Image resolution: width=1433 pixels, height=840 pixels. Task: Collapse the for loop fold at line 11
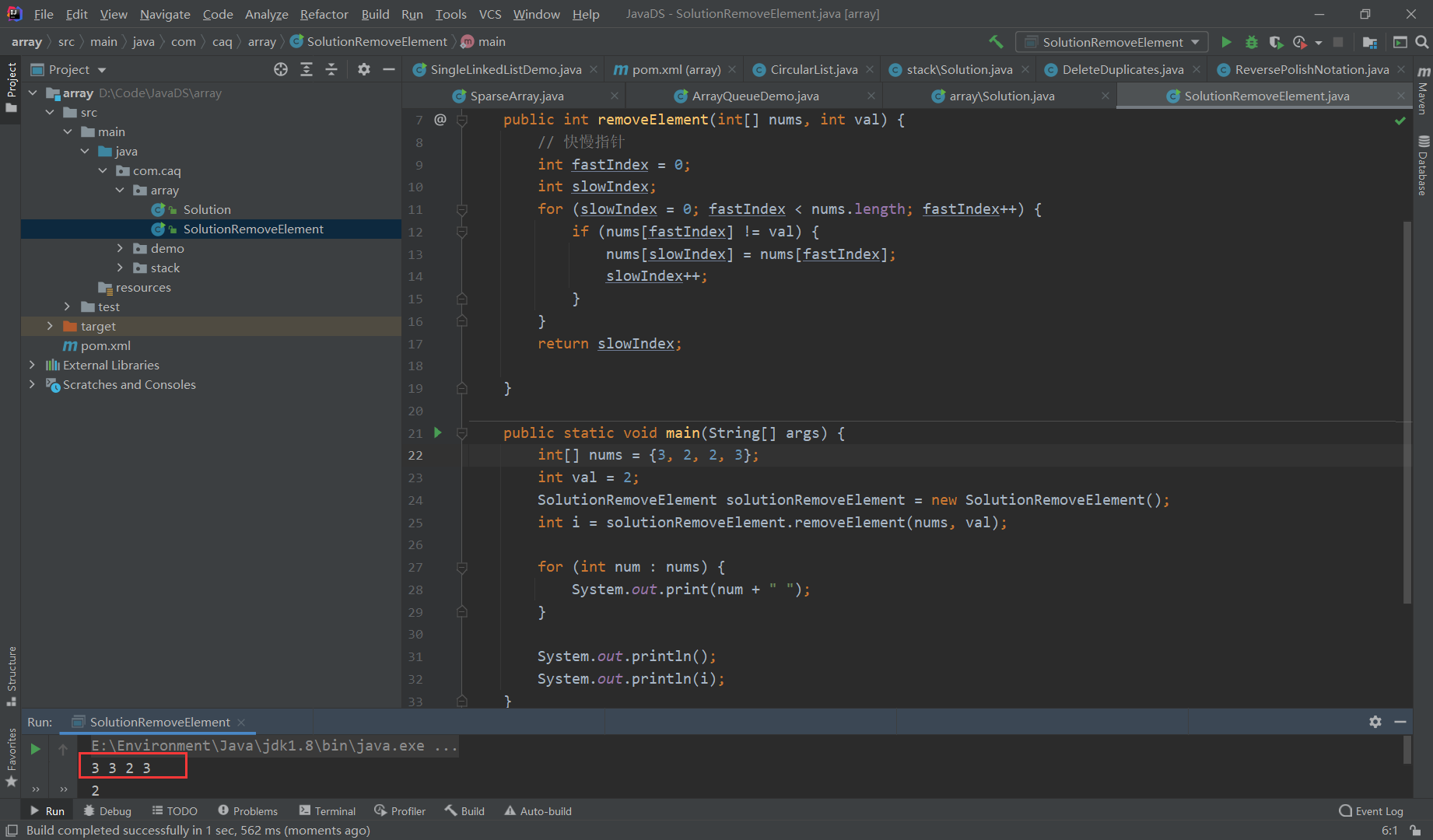click(x=462, y=209)
